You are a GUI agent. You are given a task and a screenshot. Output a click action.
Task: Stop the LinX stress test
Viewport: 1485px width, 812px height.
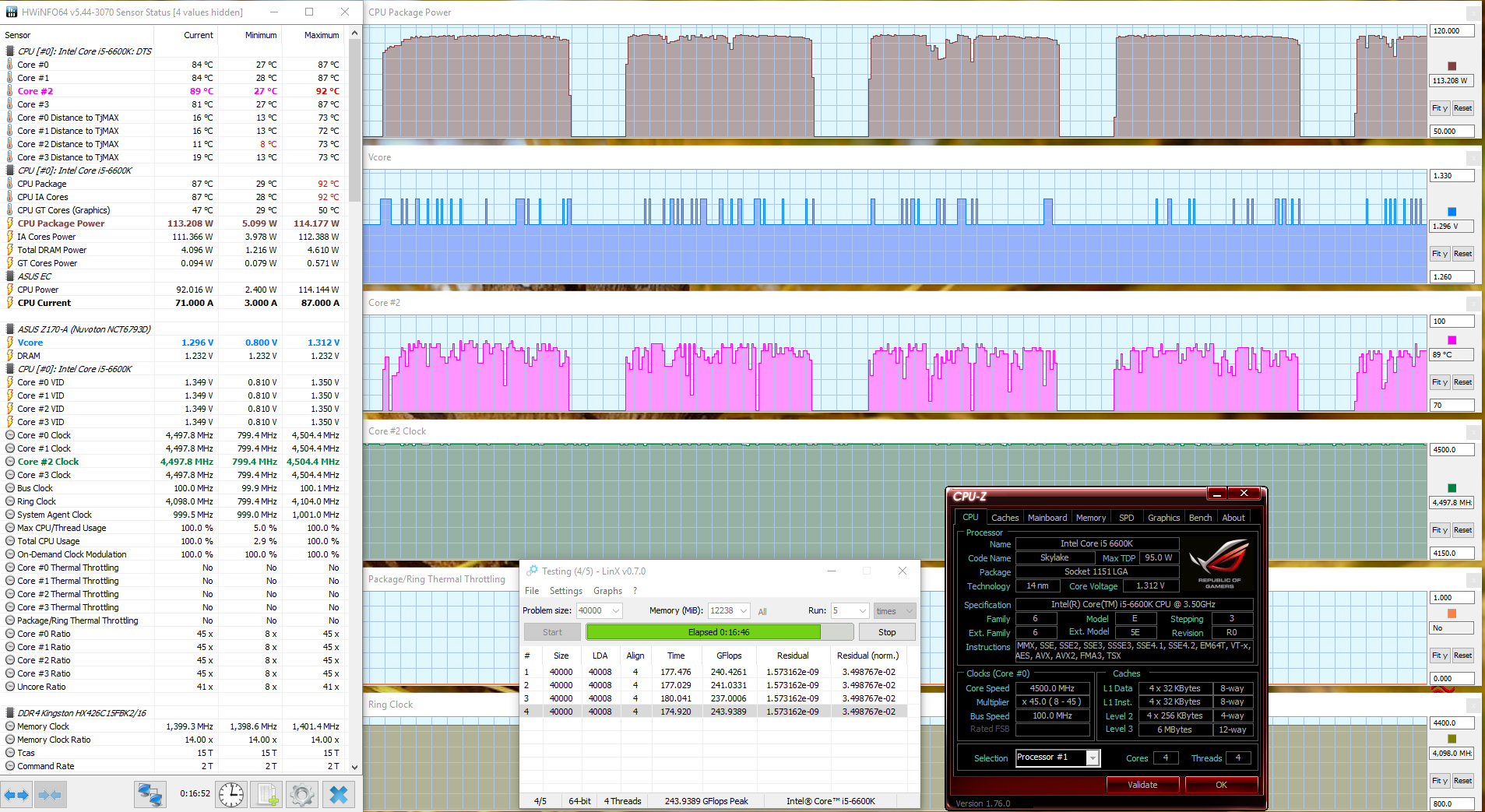click(x=887, y=632)
